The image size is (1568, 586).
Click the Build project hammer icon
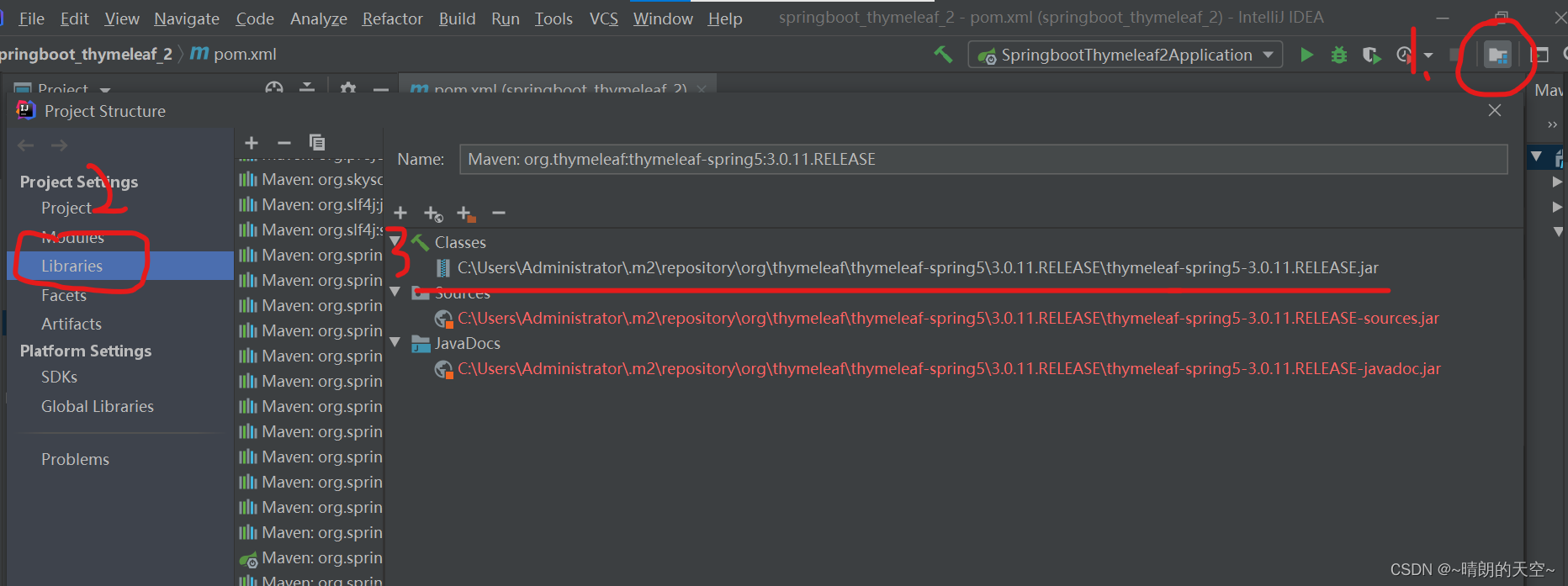pyautogui.click(x=943, y=55)
